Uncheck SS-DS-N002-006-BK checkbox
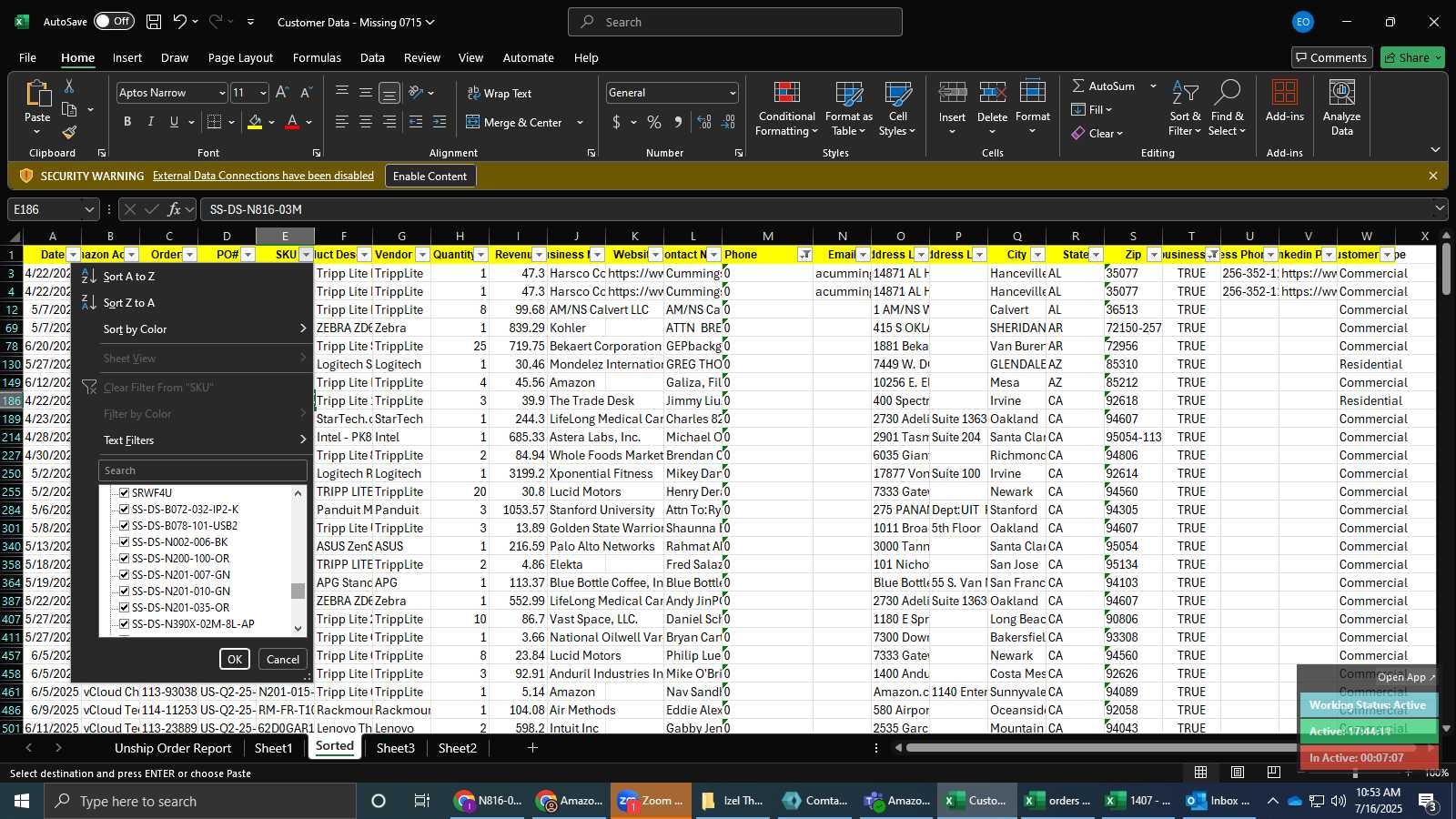The image size is (1456, 819). coord(125,541)
